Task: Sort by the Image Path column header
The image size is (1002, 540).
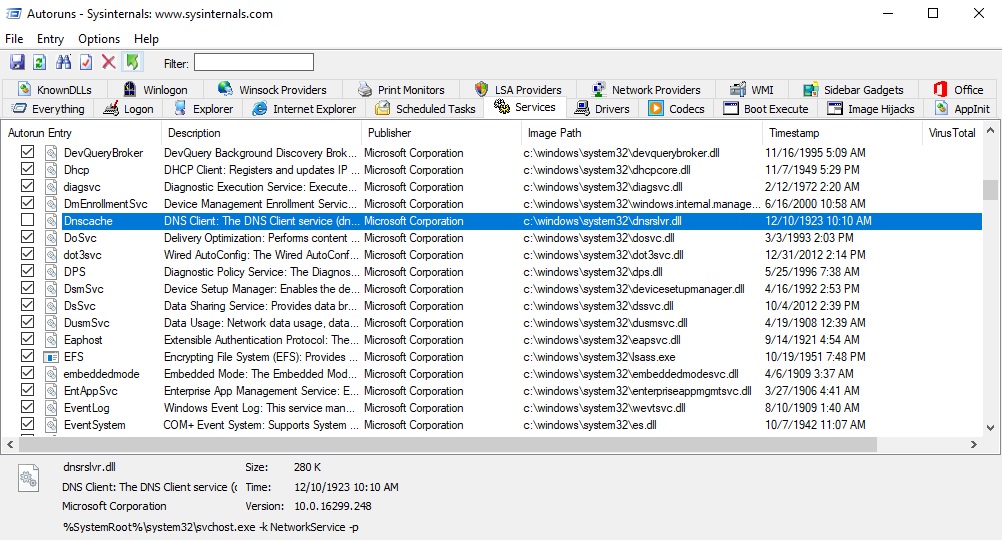Action: point(641,133)
